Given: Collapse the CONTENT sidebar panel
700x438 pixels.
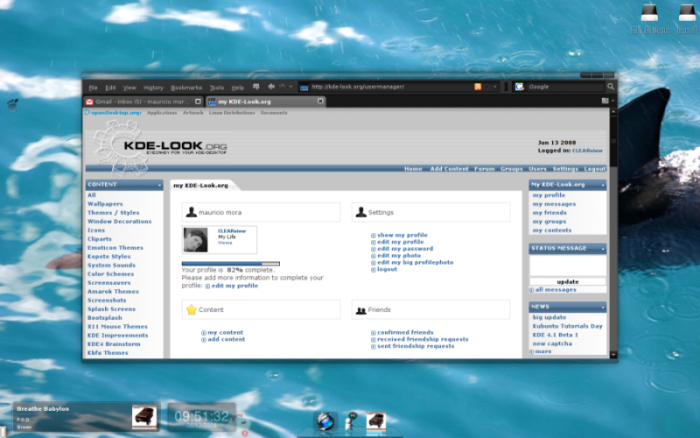Looking at the screenshot, I should click(x=159, y=185).
